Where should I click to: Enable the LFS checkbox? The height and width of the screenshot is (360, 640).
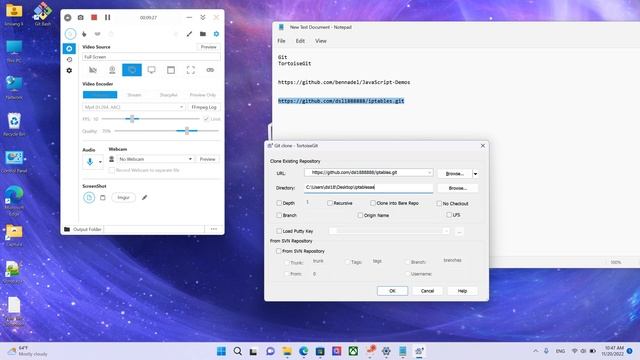449,215
